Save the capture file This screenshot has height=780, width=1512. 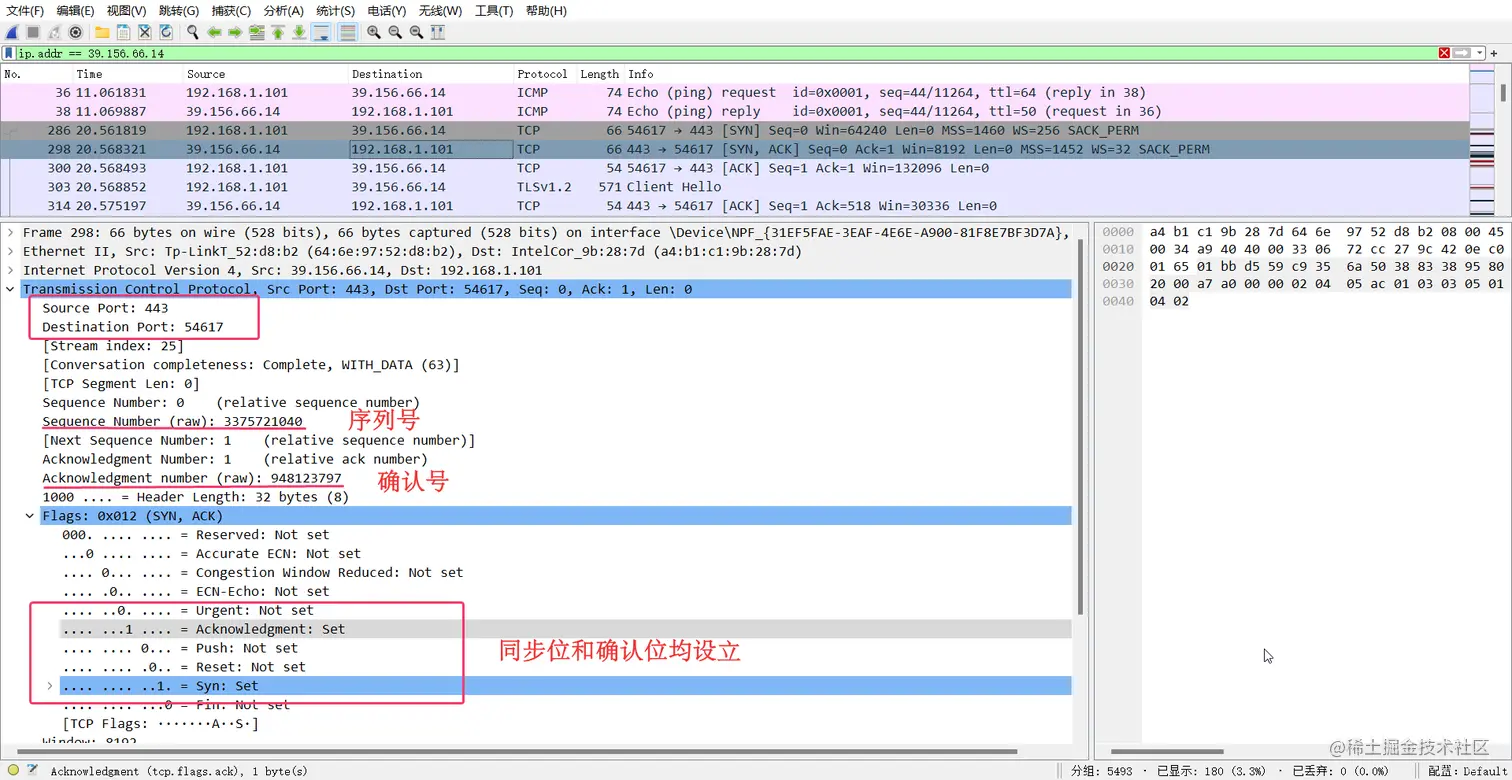click(123, 32)
